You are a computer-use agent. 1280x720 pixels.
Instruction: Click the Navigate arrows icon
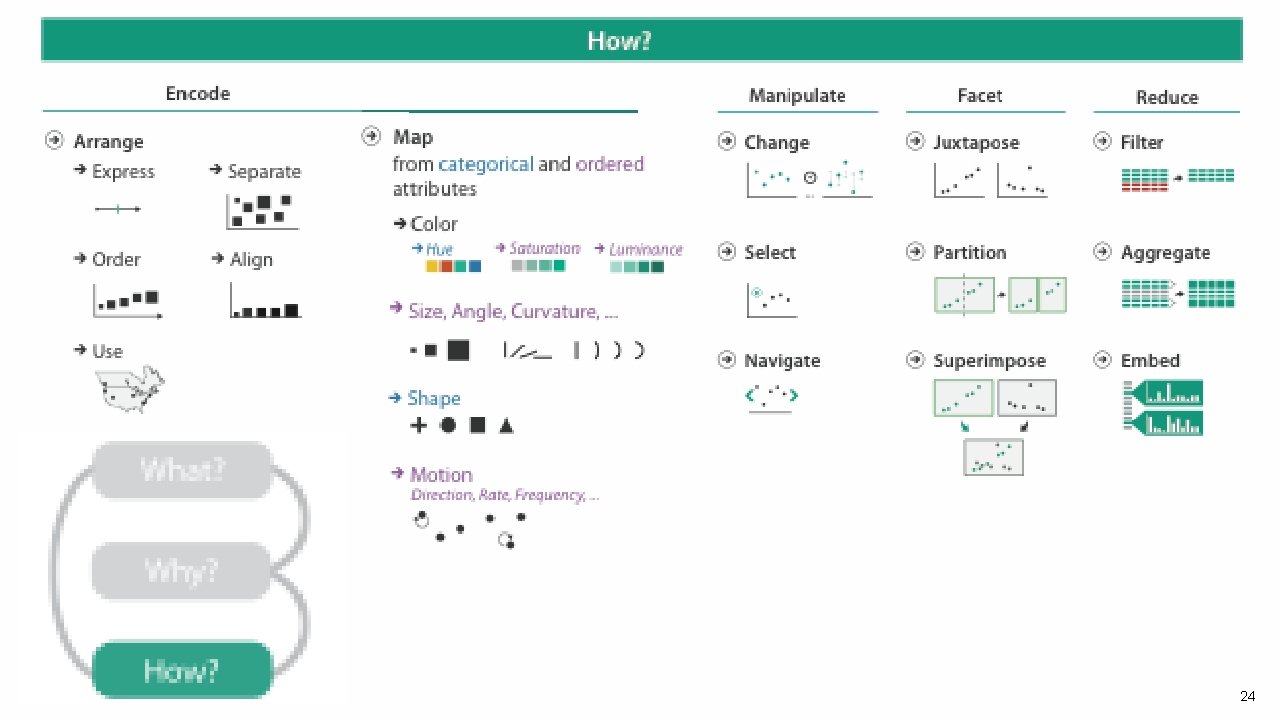tap(772, 398)
